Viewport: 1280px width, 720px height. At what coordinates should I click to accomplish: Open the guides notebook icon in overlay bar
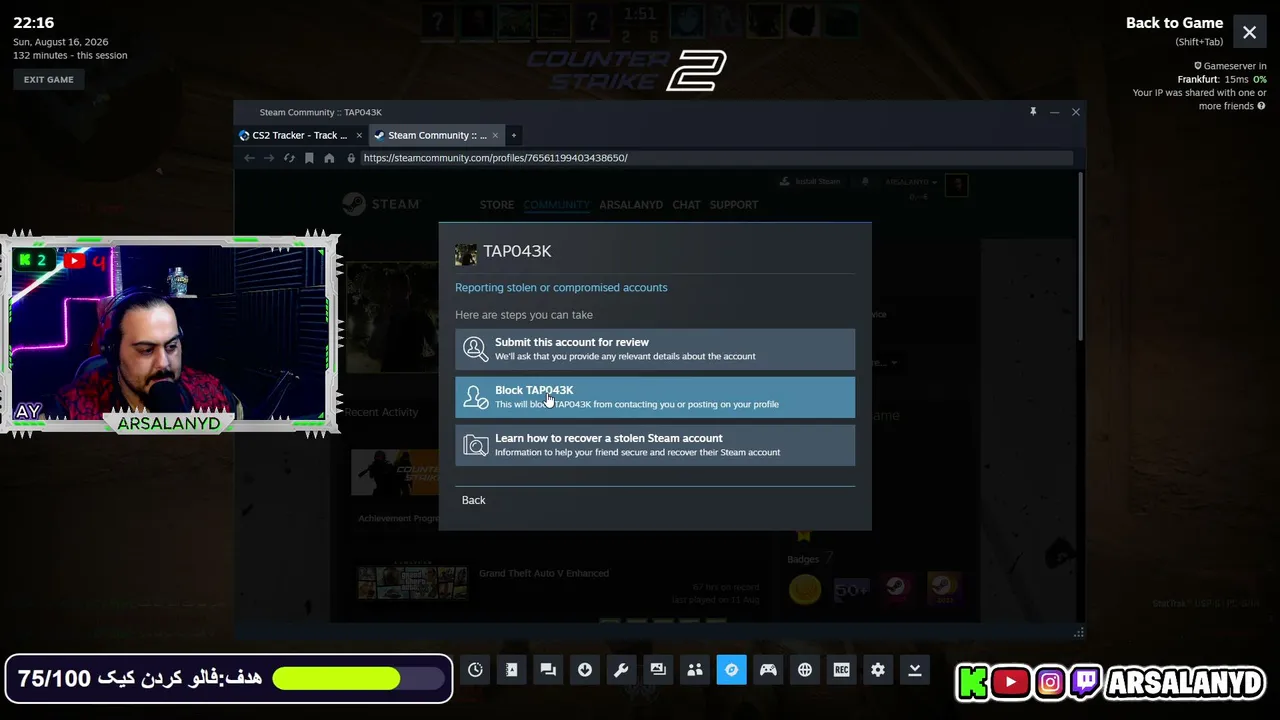pos(512,670)
